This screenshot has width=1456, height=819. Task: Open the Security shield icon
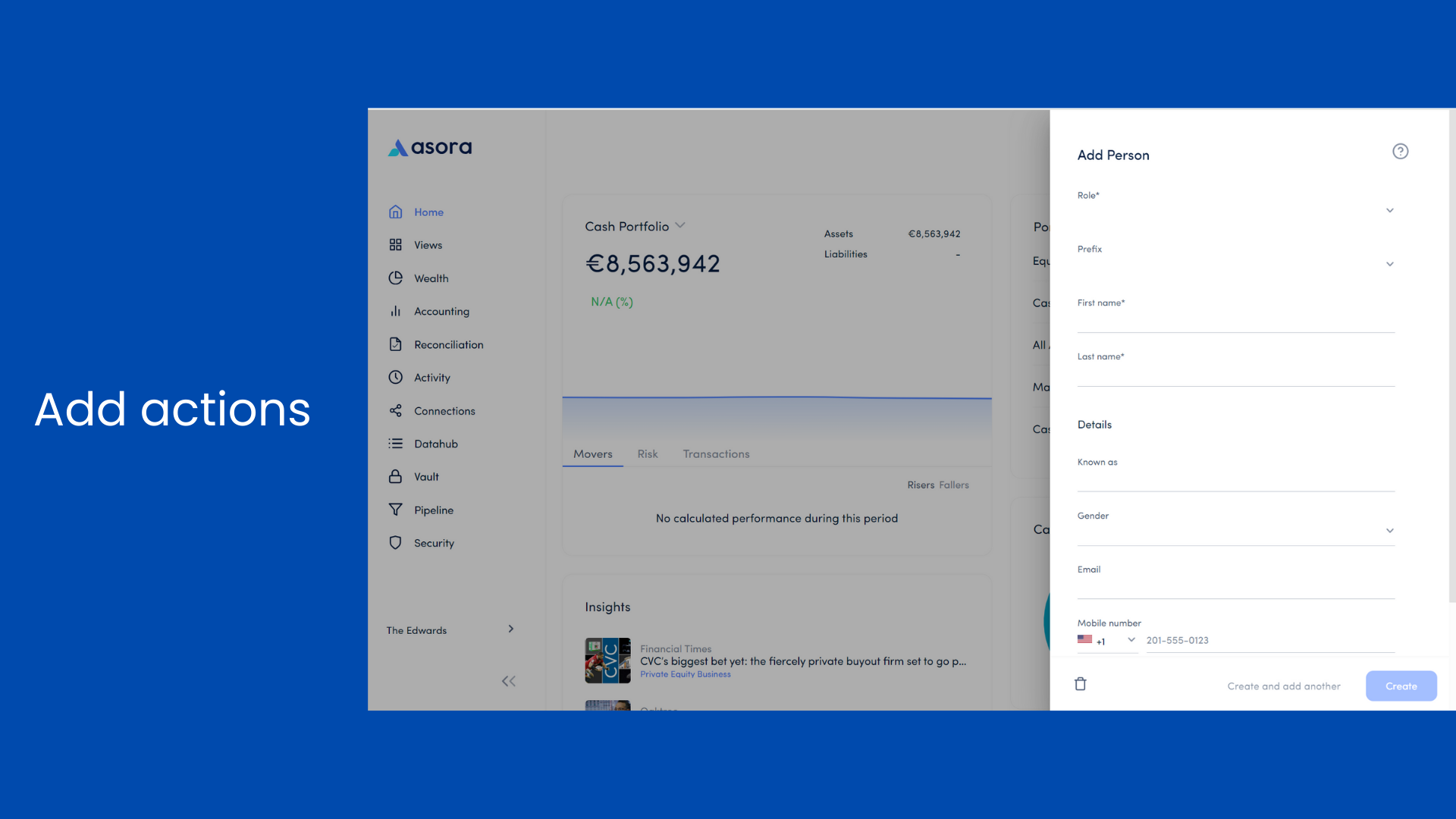coord(395,543)
